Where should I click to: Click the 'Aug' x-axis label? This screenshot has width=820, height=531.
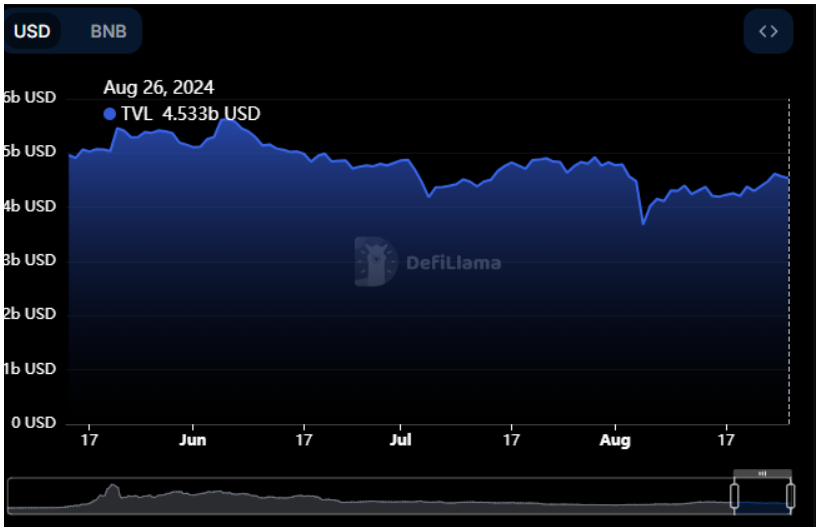[615, 440]
